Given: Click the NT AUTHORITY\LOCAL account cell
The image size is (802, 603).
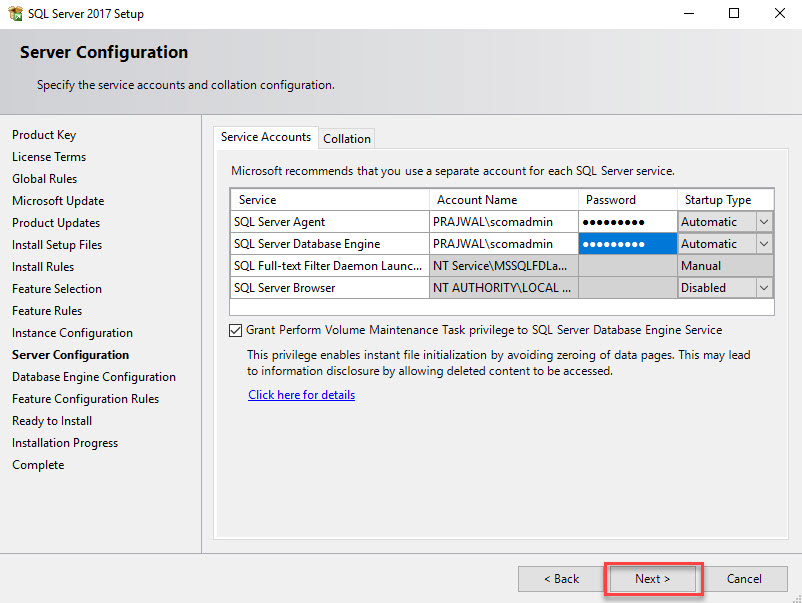Looking at the screenshot, I should coord(504,288).
